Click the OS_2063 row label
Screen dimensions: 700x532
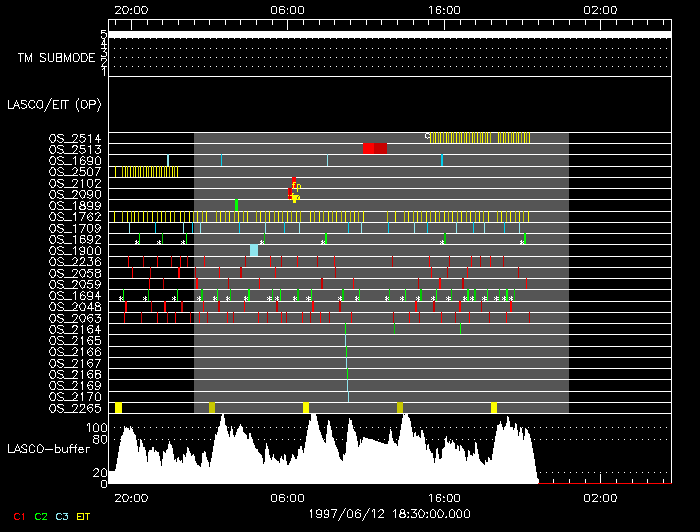pyautogui.click(x=75, y=318)
